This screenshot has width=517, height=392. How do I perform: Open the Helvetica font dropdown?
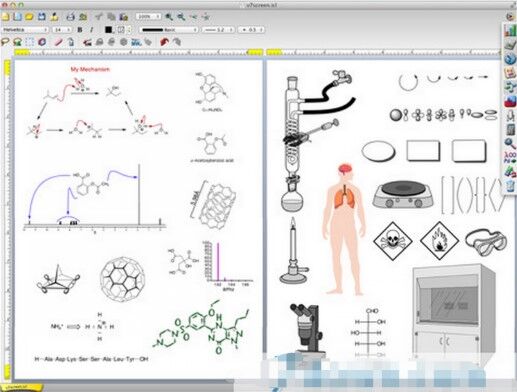pos(25,30)
